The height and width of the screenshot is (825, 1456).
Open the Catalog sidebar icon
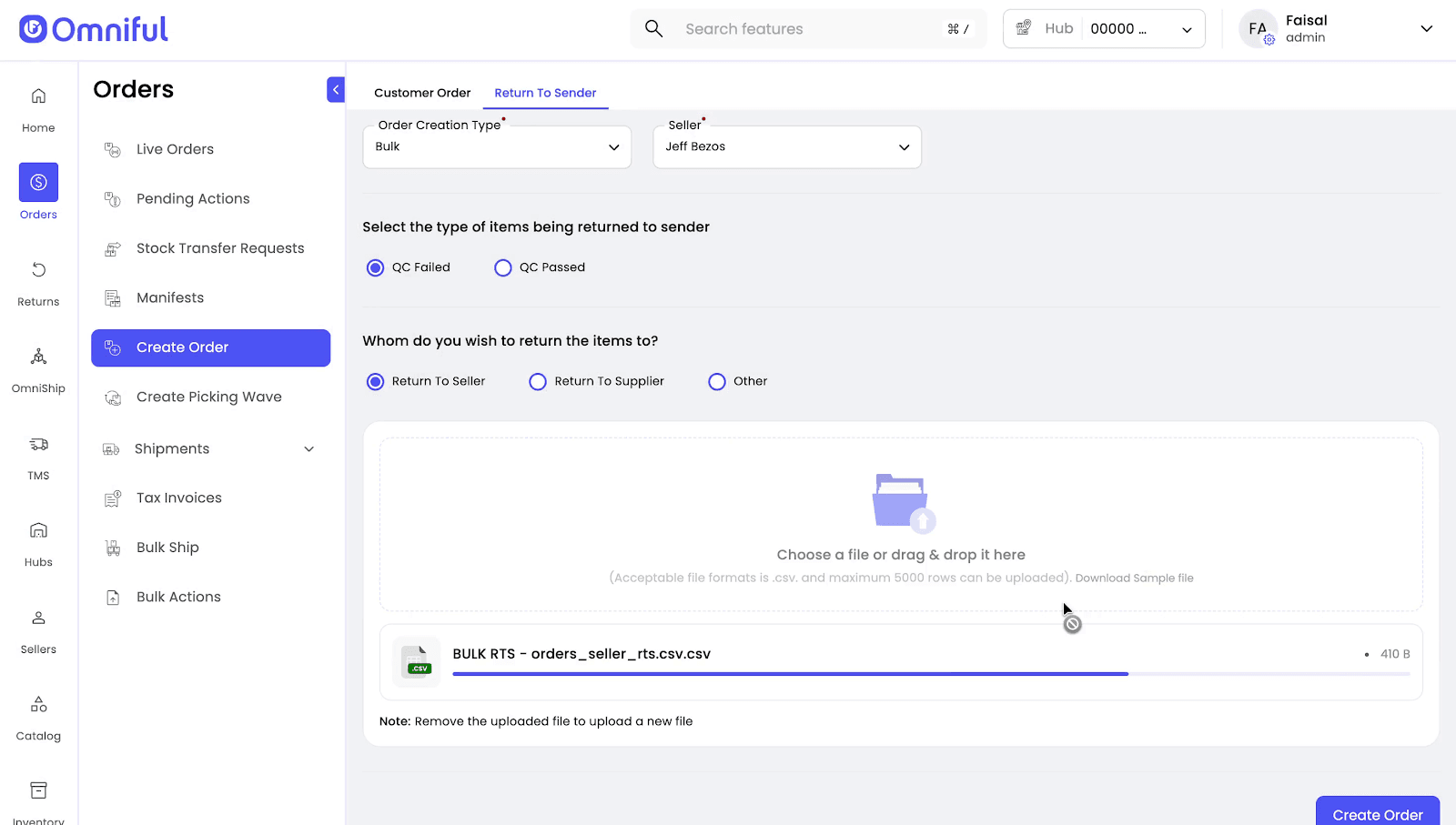[38, 705]
